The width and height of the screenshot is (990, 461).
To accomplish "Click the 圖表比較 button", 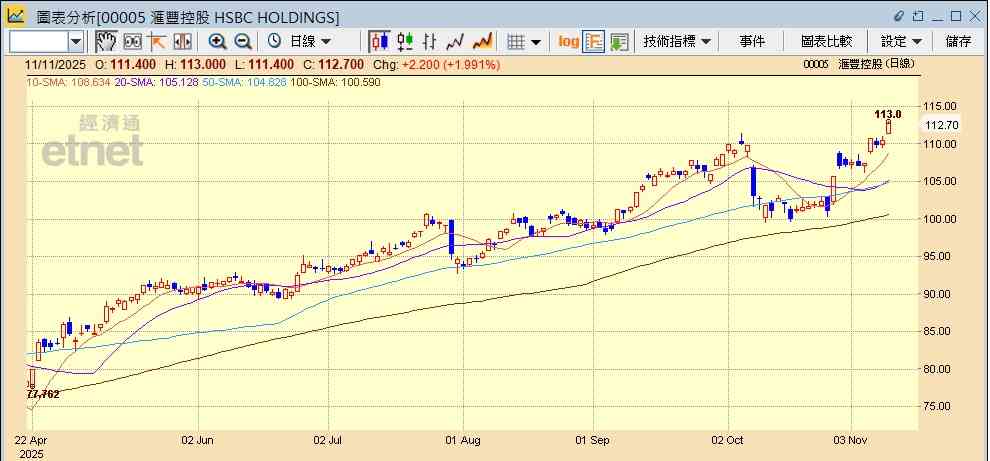I will click(x=826, y=41).
